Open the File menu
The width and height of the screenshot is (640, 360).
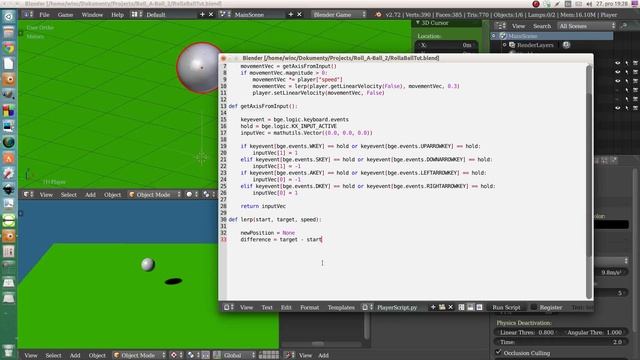[44, 15]
